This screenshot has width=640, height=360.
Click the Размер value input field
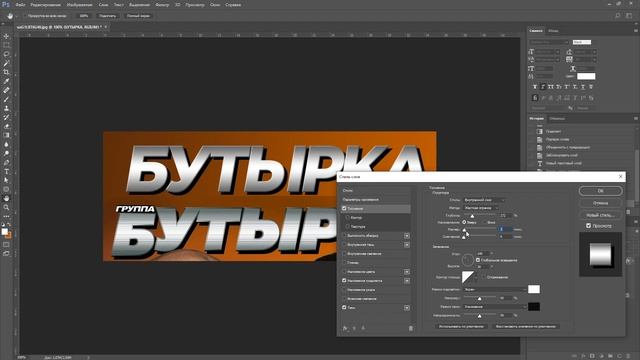point(505,229)
